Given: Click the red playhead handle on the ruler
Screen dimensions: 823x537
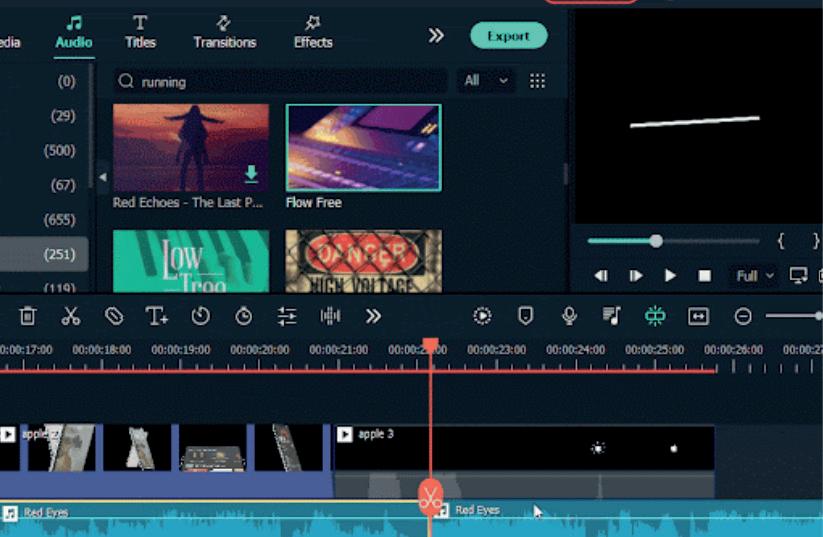Looking at the screenshot, I should pyautogui.click(x=430, y=344).
